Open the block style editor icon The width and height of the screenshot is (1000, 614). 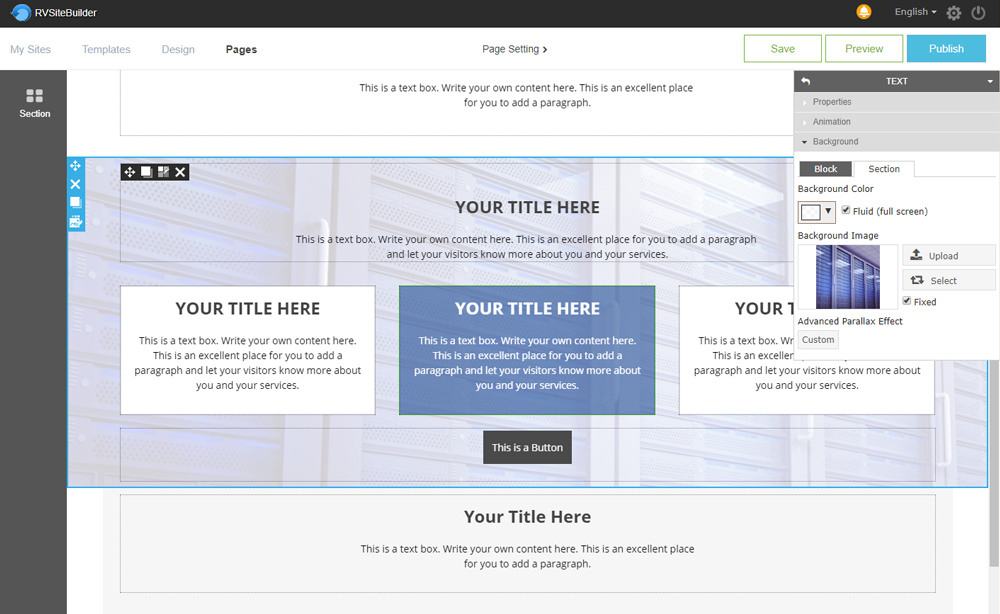164,172
